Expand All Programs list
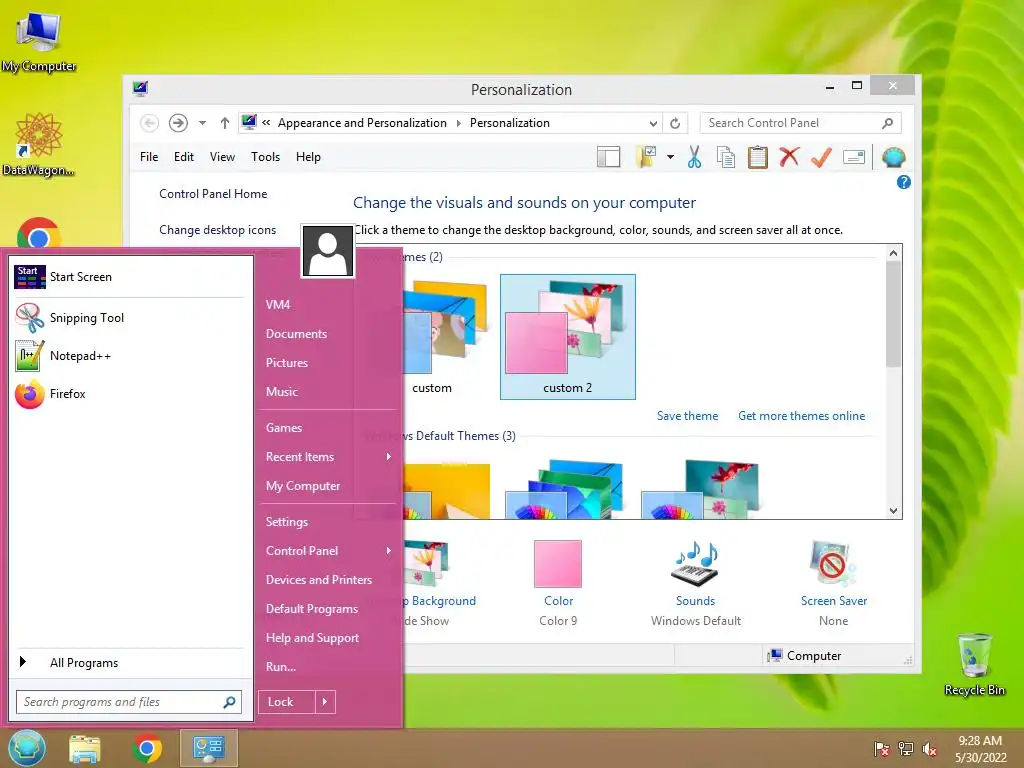This screenshot has height=768, width=1024. coord(129,663)
